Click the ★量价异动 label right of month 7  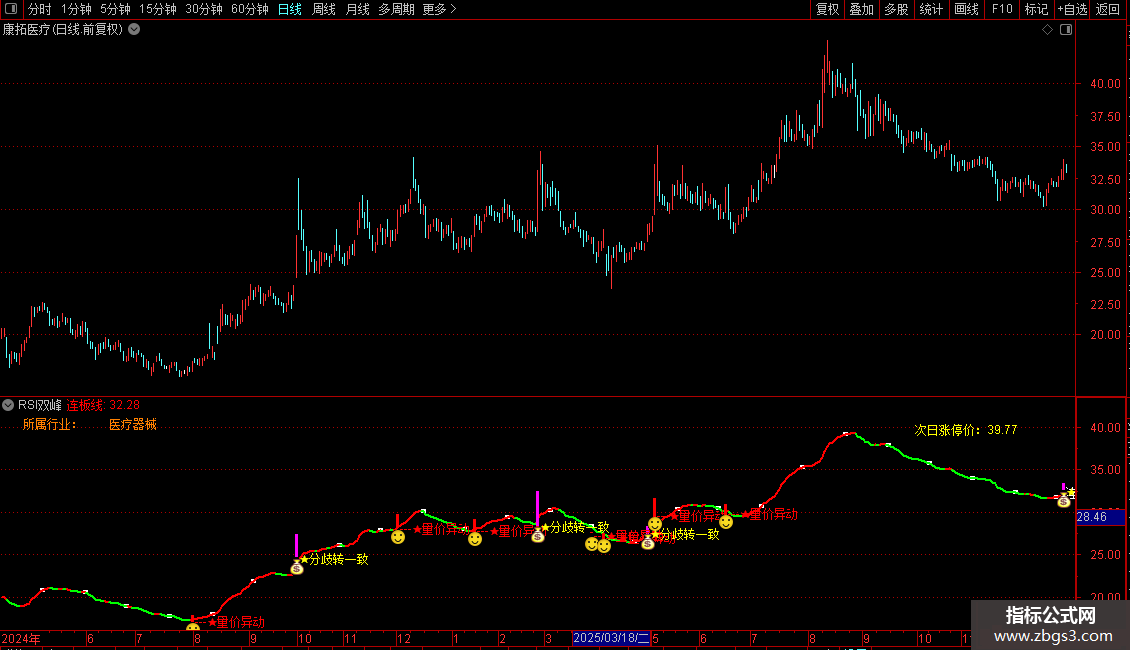(770, 514)
